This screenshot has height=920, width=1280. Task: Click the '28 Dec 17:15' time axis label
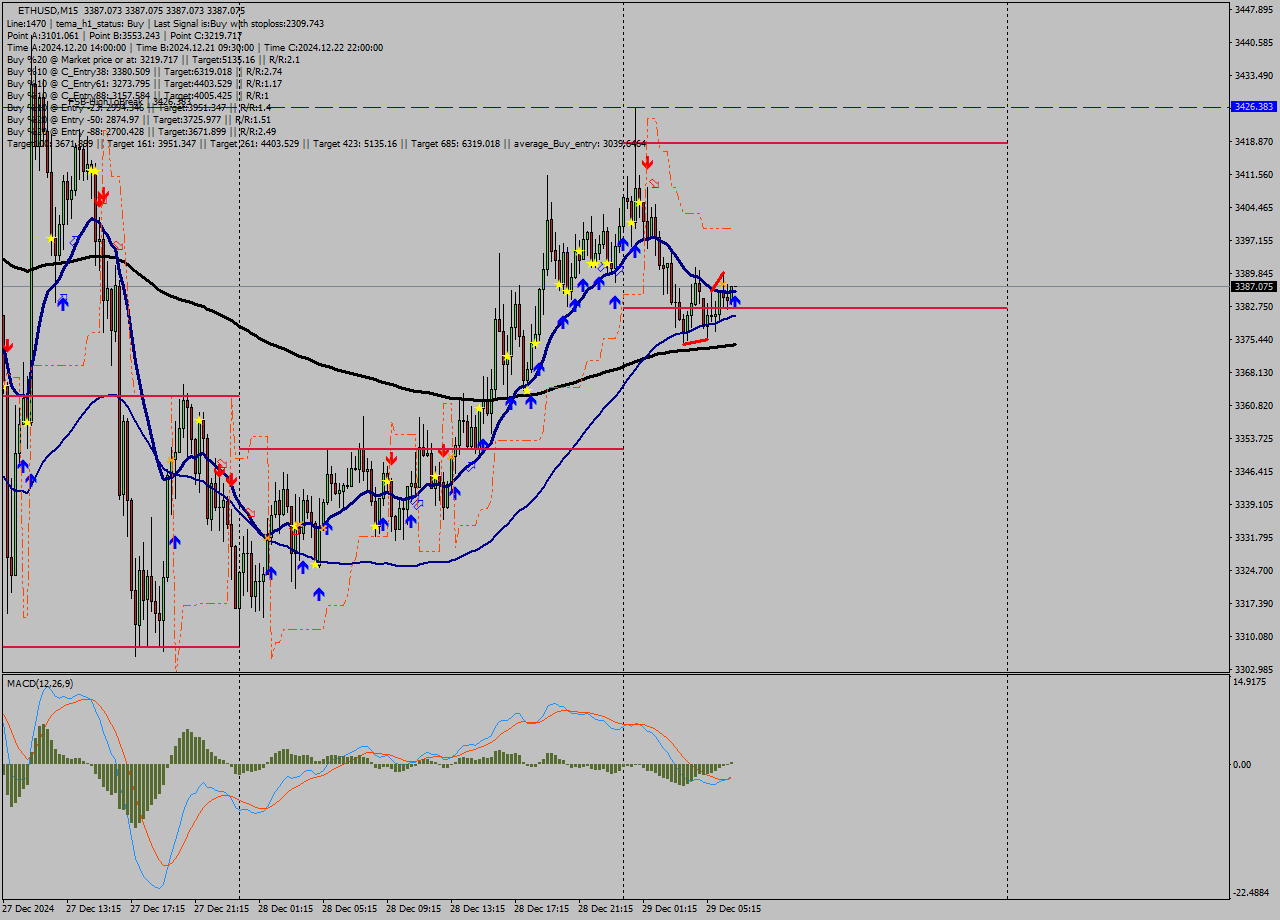(x=542, y=909)
